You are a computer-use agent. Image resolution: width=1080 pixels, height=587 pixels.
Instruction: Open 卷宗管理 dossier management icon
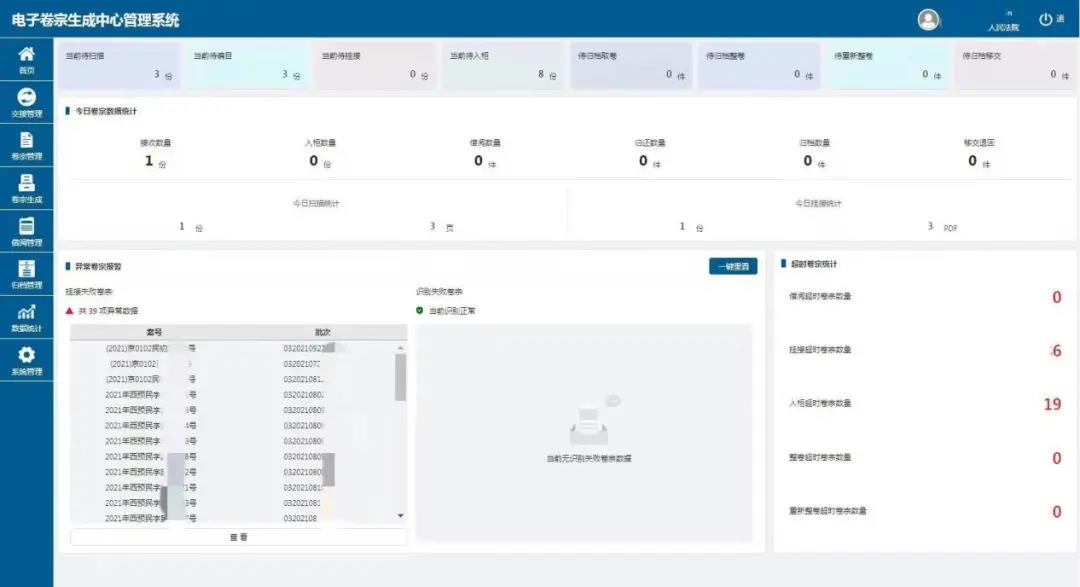pos(26,145)
